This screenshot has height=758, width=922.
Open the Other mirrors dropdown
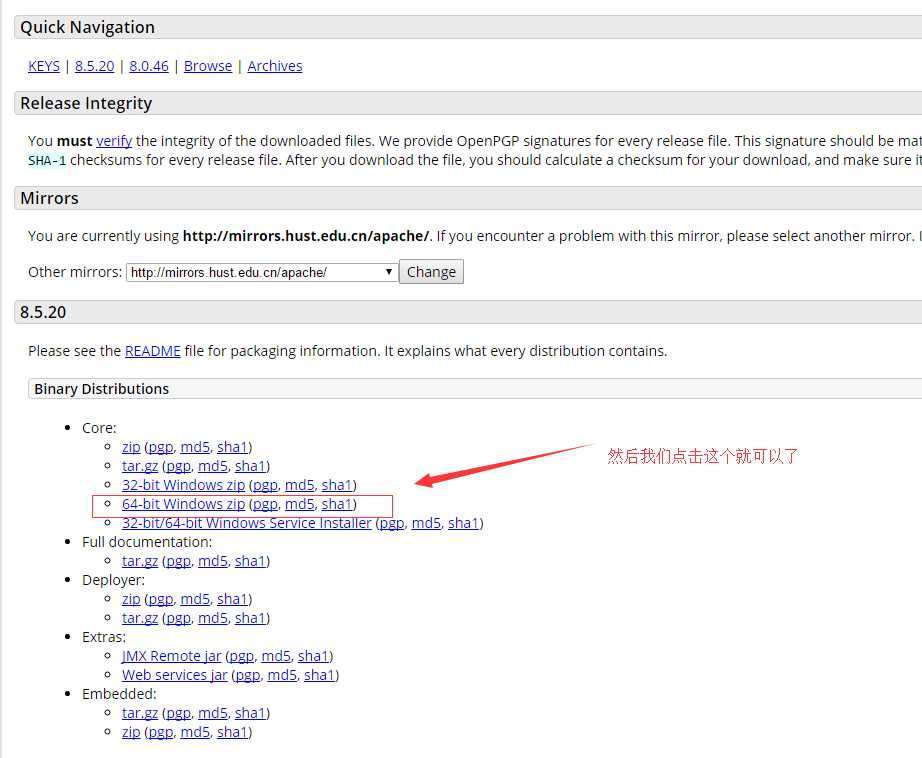point(262,272)
